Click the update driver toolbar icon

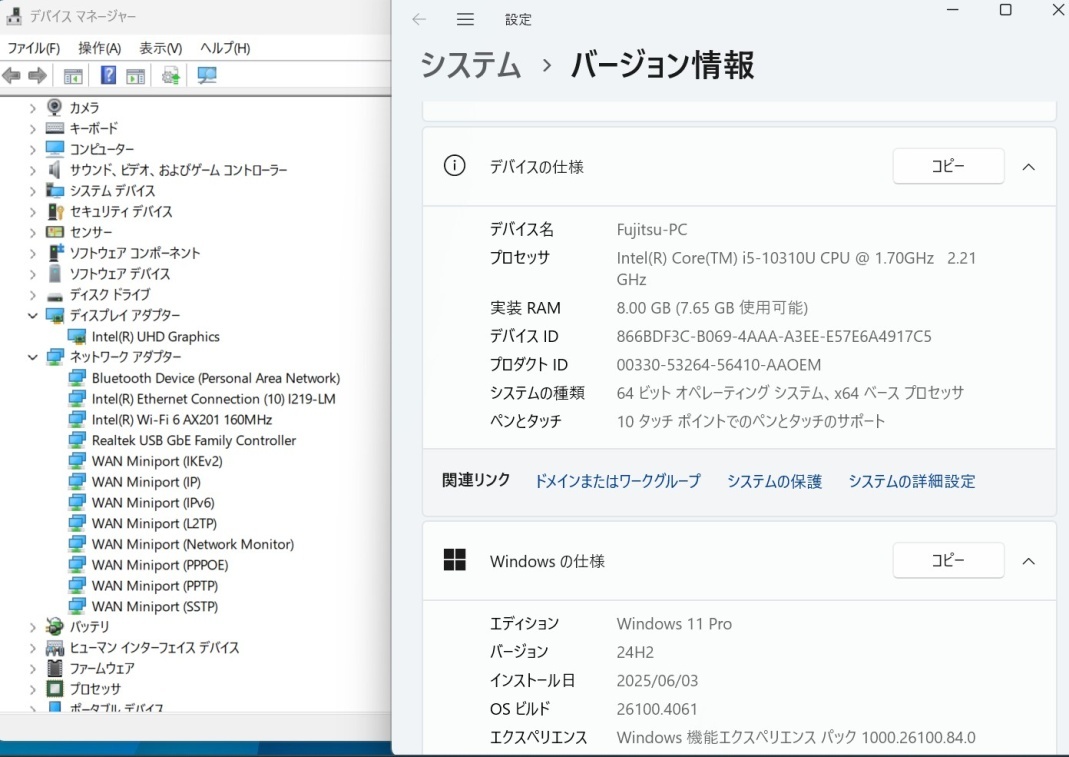[x=170, y=76]
